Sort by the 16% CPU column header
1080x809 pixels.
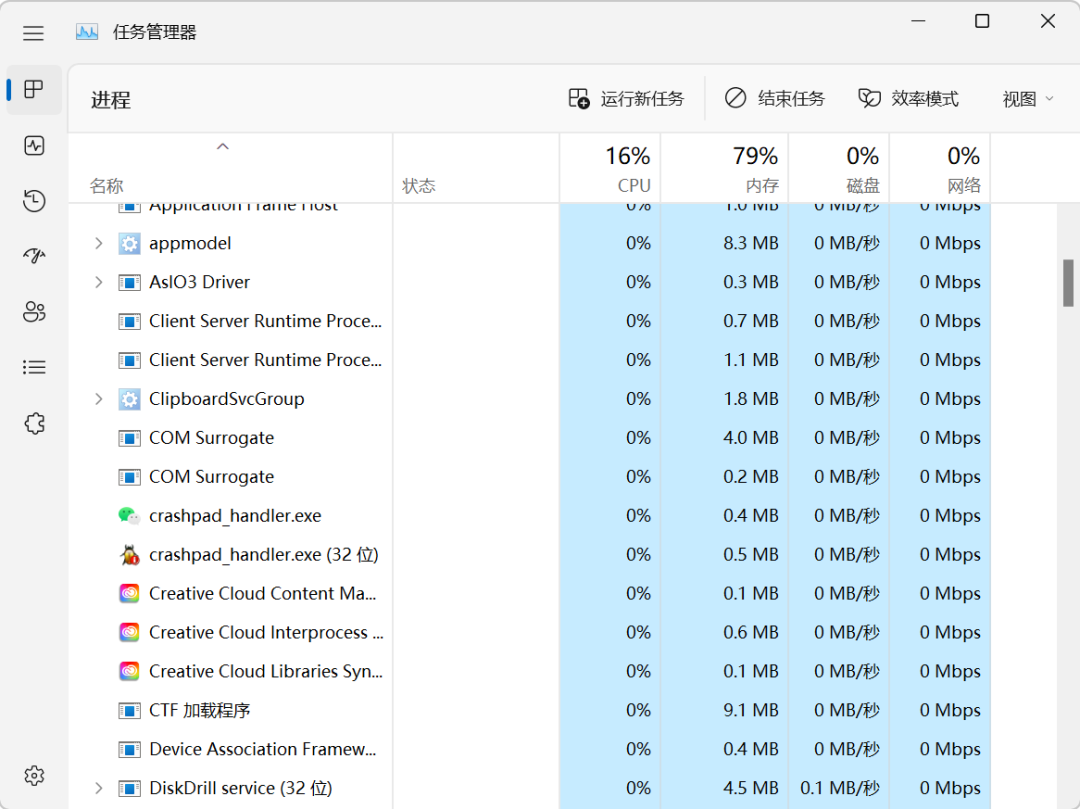(610, 169)
